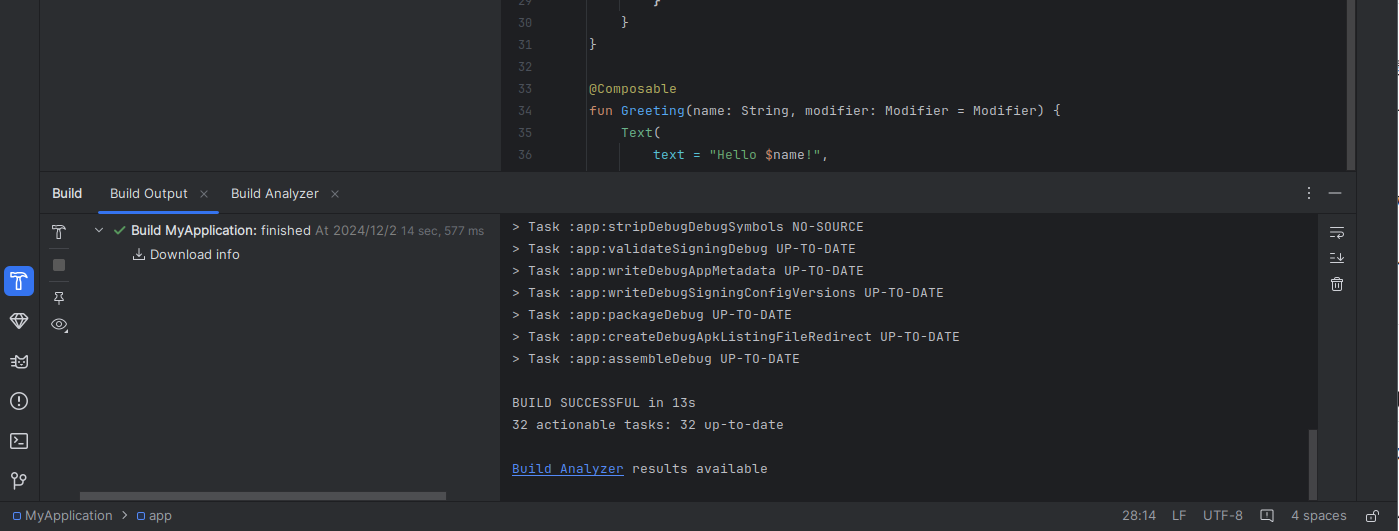Click the ':app:stripDebugDebugSymbols NO-SOURCE' line
The width and height of the screenshot is (1399, 531).
pyautogui.click(x=688, y=227)
